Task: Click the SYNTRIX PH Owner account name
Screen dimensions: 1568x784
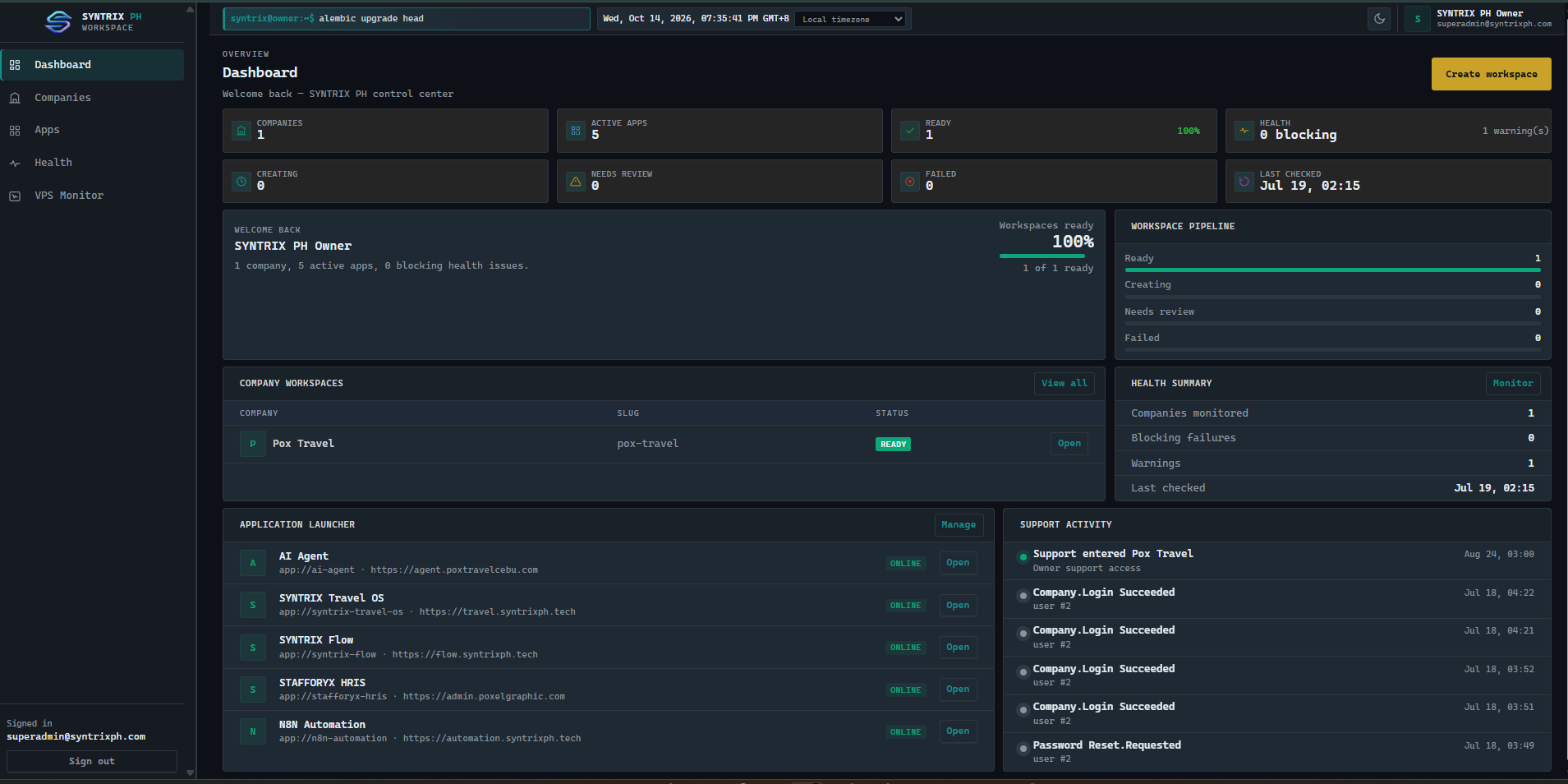Action: click(1480, 13)
